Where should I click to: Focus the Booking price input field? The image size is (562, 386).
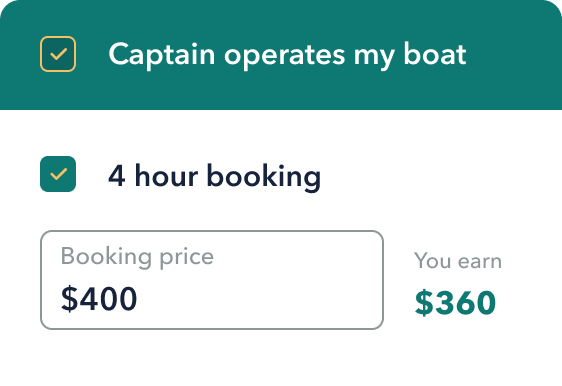[212, 280]
